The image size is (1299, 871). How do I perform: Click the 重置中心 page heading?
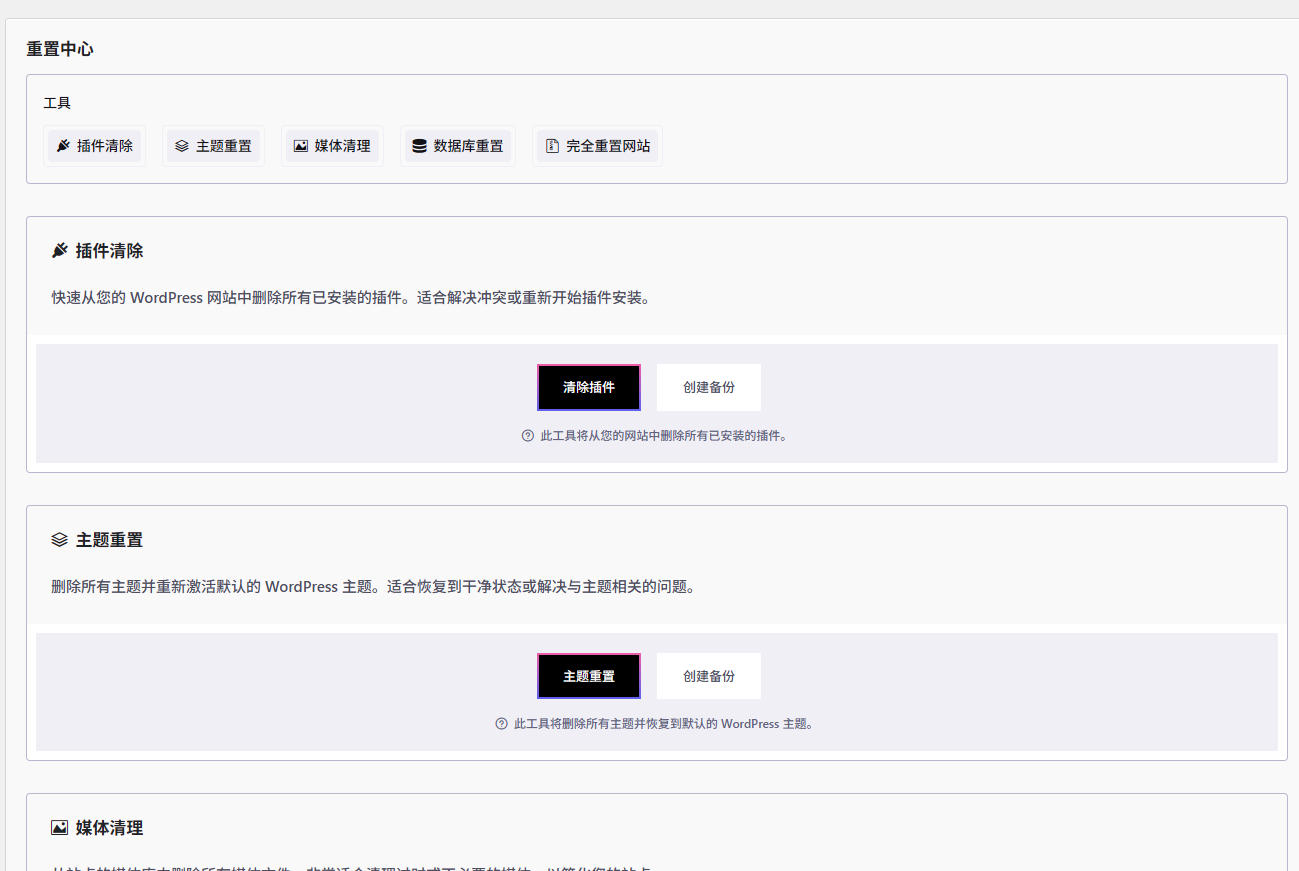pos(59,48)
